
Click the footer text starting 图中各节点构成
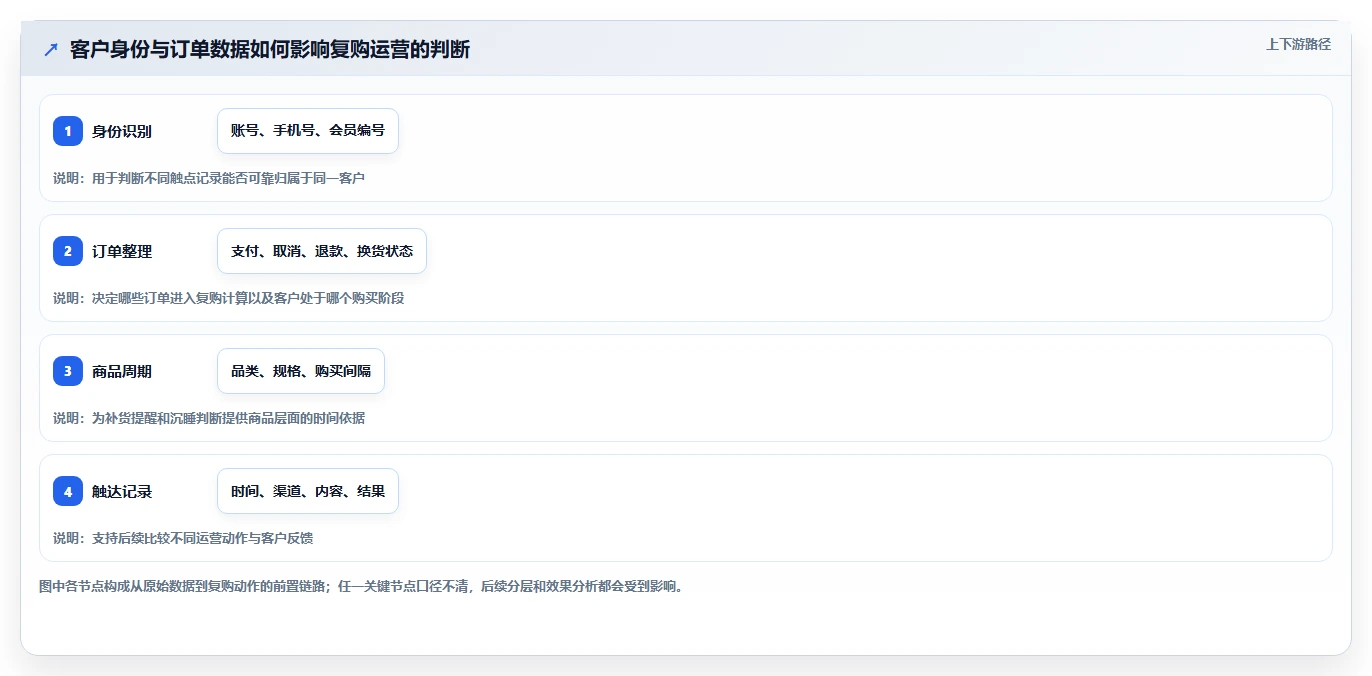tap(362, 586)
